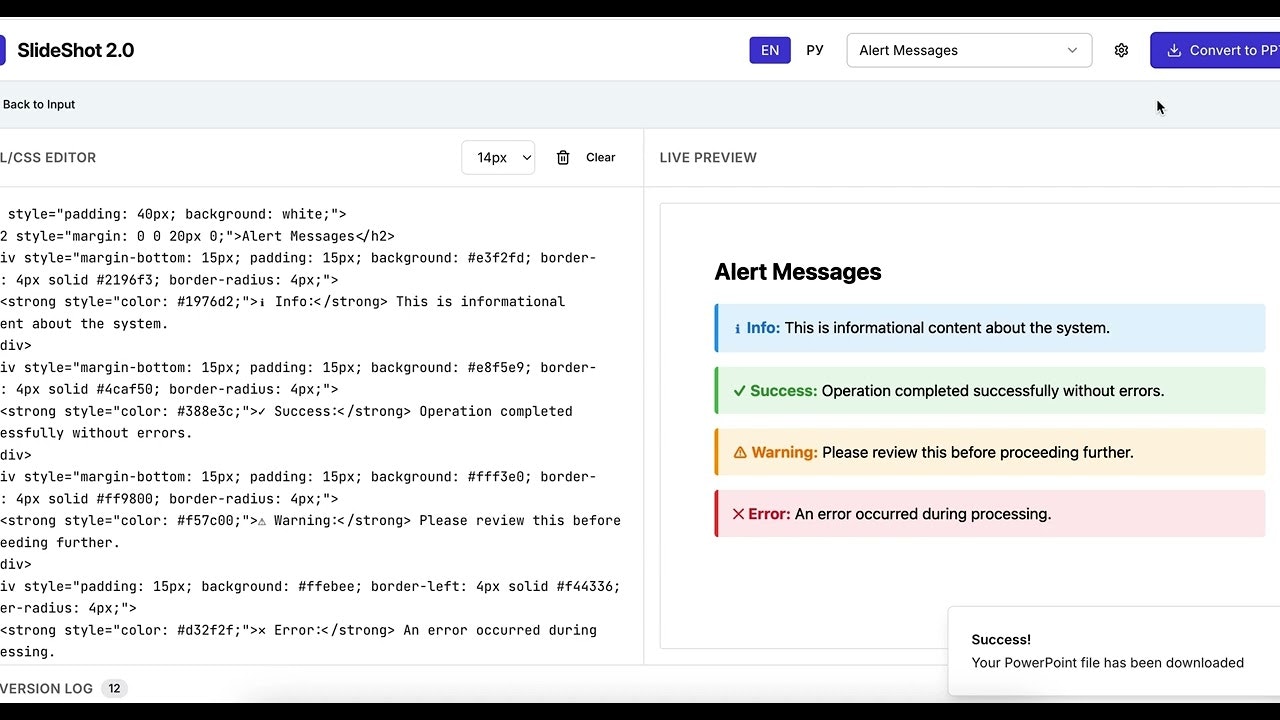Click the info icon in Info alert
Image resolution: width=1280 pixels, height=720 pixels.
738,328
